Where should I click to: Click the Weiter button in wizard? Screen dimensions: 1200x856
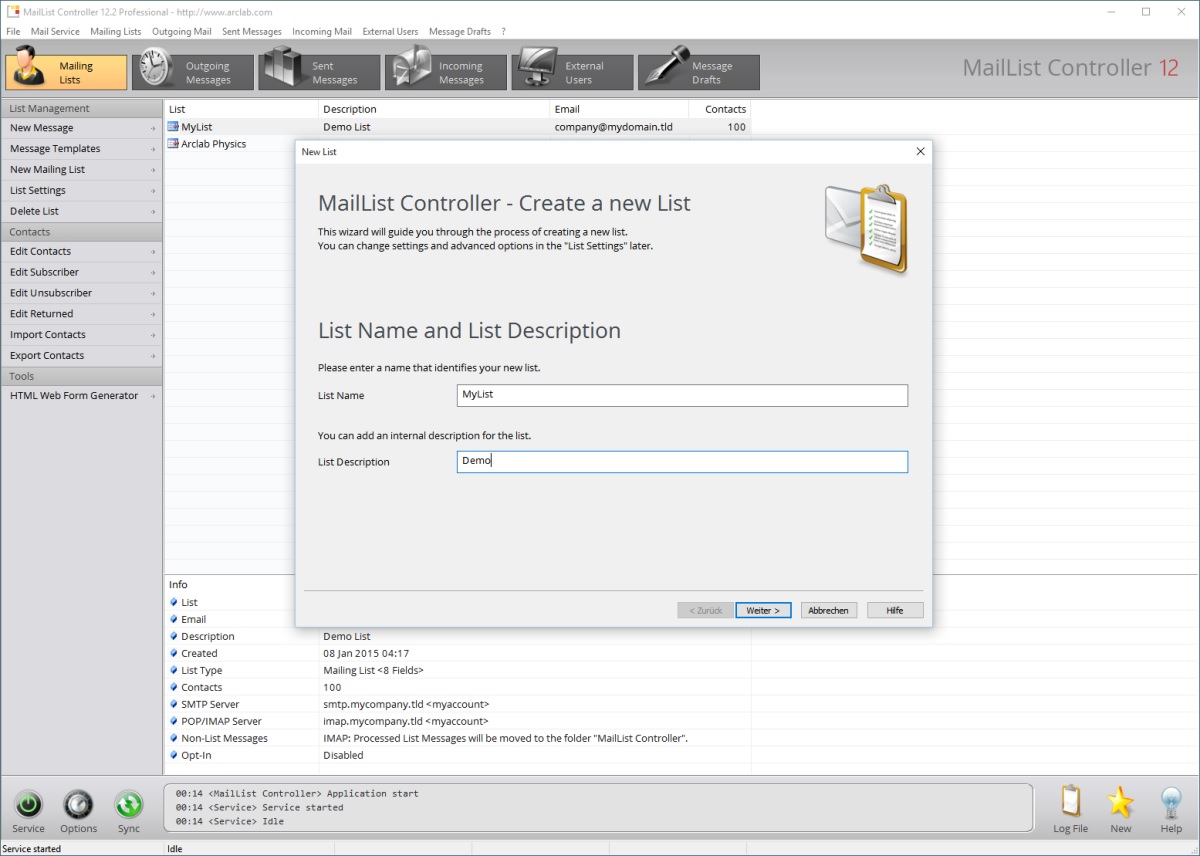[x=764, y=610]
